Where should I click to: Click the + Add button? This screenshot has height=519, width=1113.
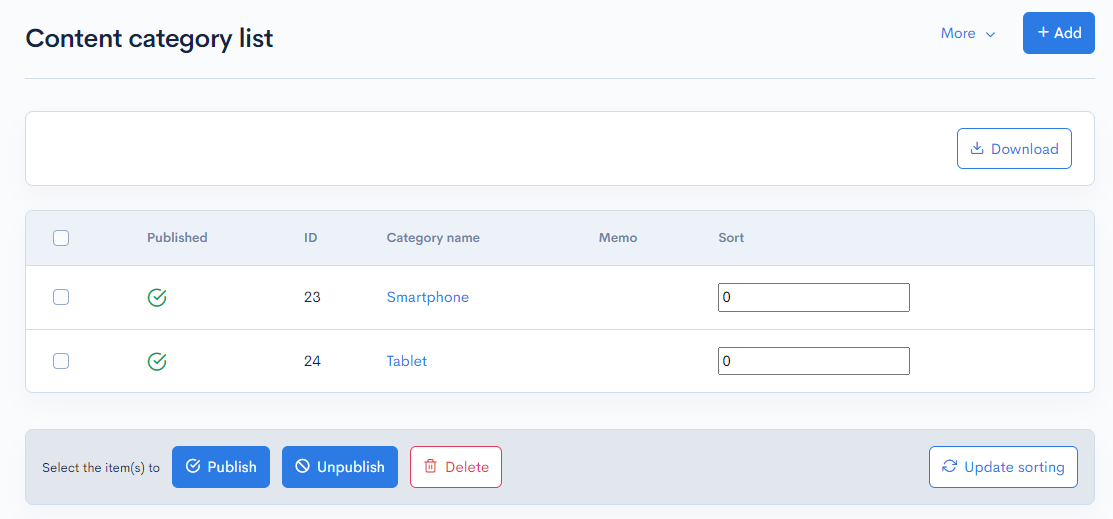[1058, 33]
